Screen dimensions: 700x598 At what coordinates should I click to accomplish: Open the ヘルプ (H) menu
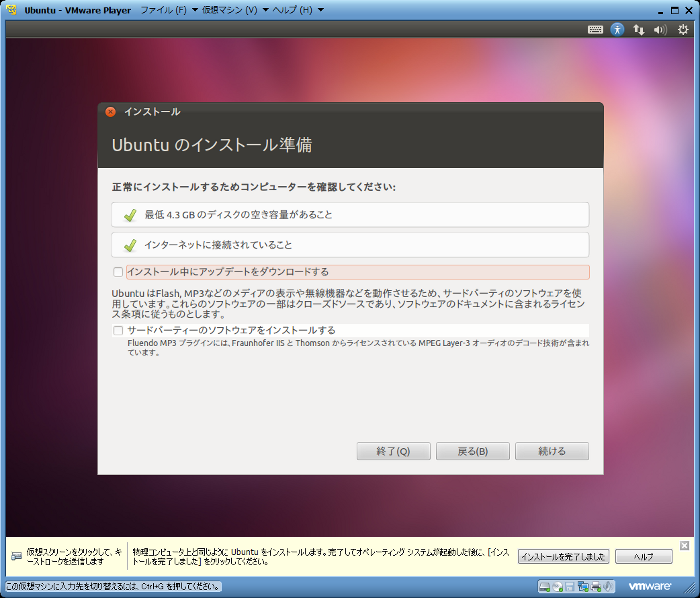coord(292,10)
